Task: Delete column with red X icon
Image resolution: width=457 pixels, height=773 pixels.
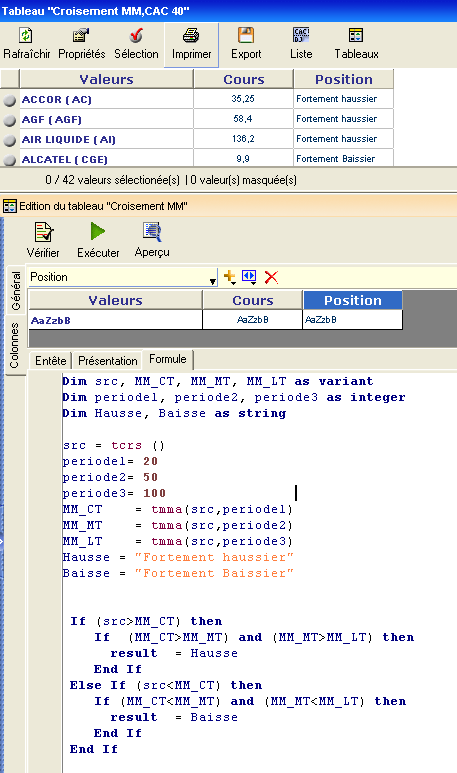Action: (x=271, y=277)
